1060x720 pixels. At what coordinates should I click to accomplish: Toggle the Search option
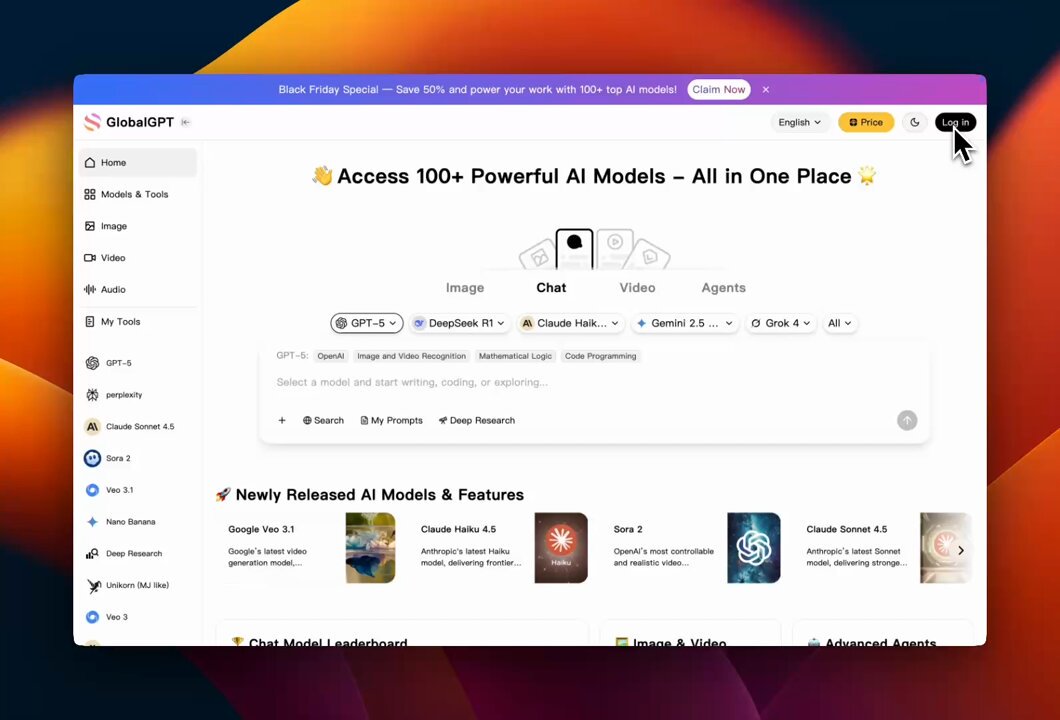323,421
